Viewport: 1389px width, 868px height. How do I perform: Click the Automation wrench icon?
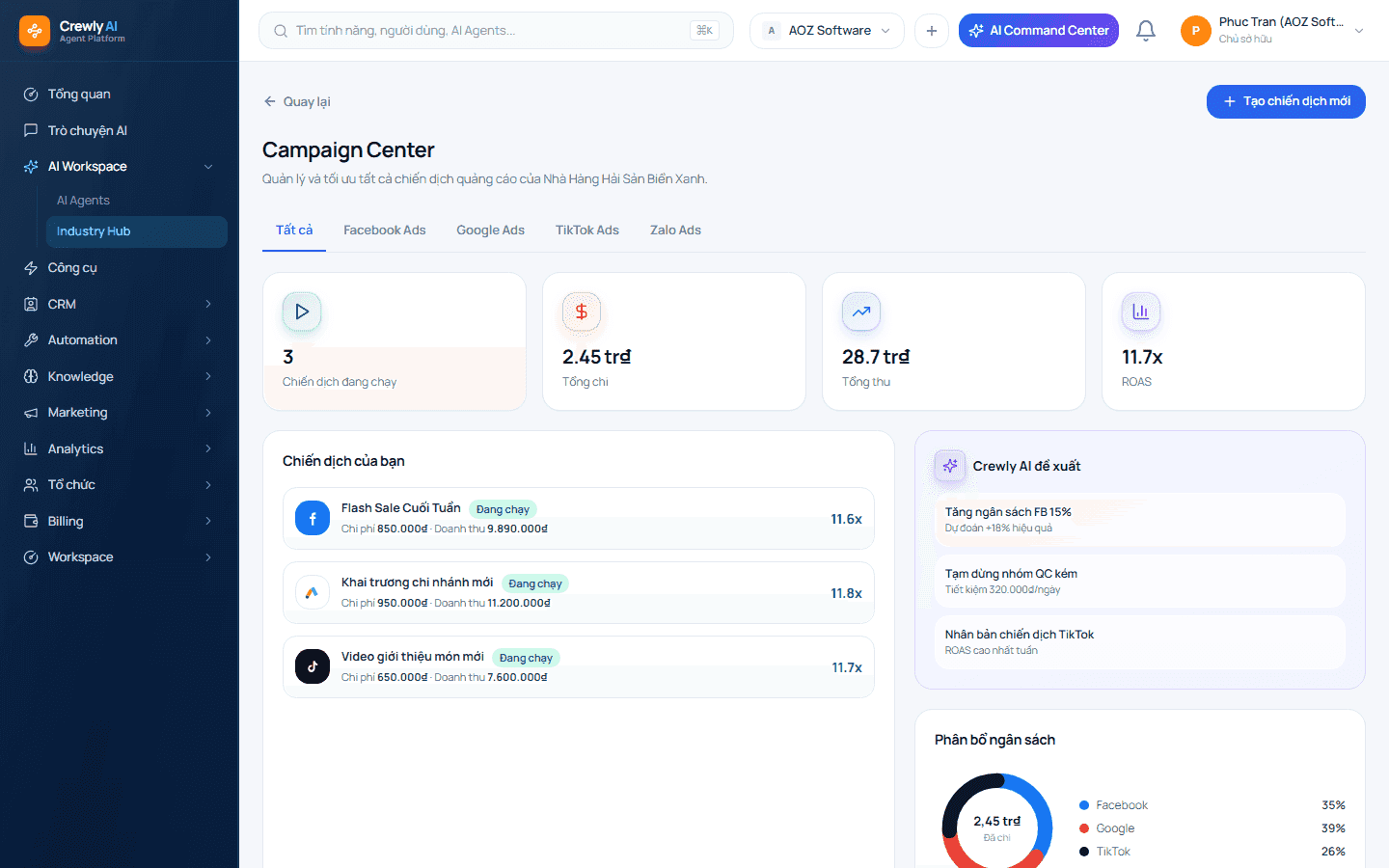point(31,340)
